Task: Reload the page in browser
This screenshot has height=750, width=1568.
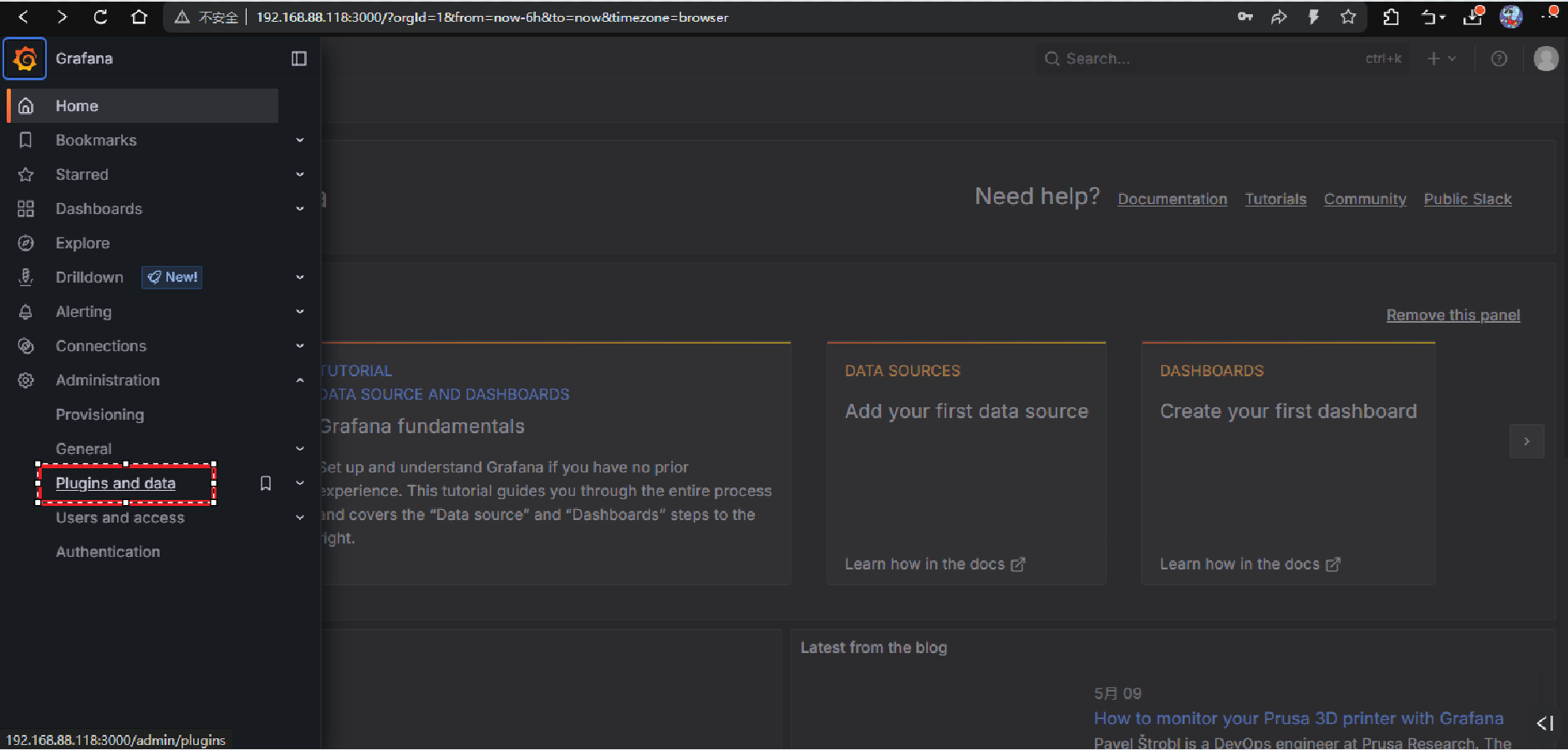Action: tap(100, 17)
